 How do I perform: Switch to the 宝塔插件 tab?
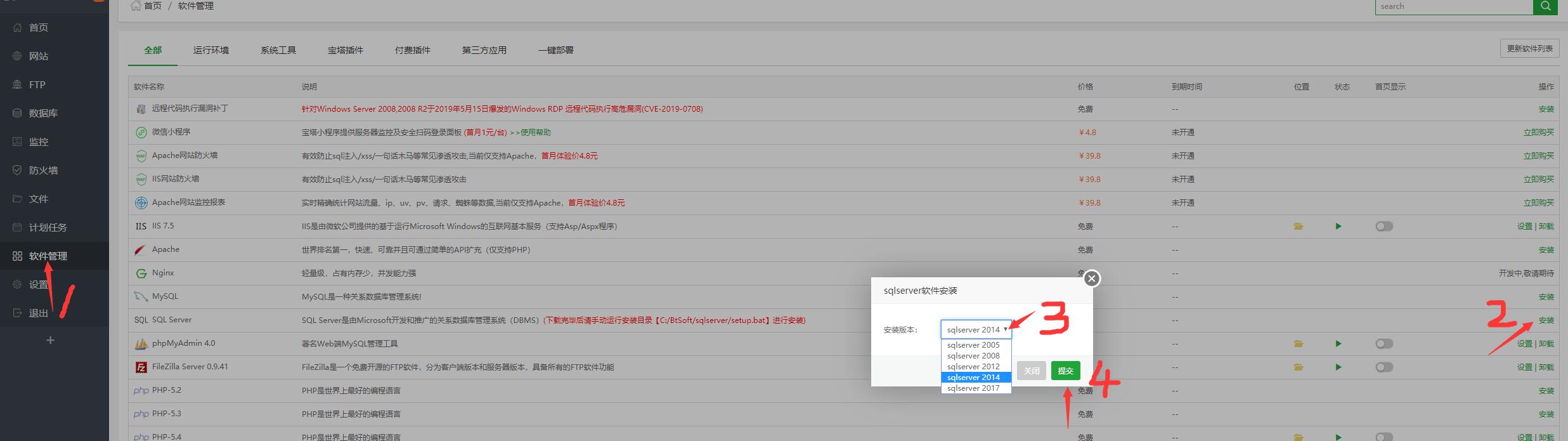tap(346, 50)
